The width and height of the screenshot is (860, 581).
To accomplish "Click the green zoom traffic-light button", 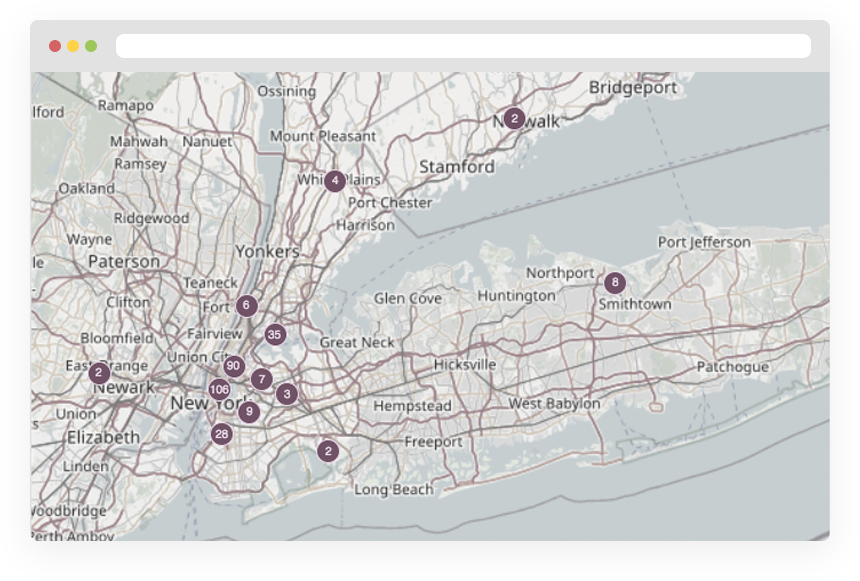I will 90,46.
